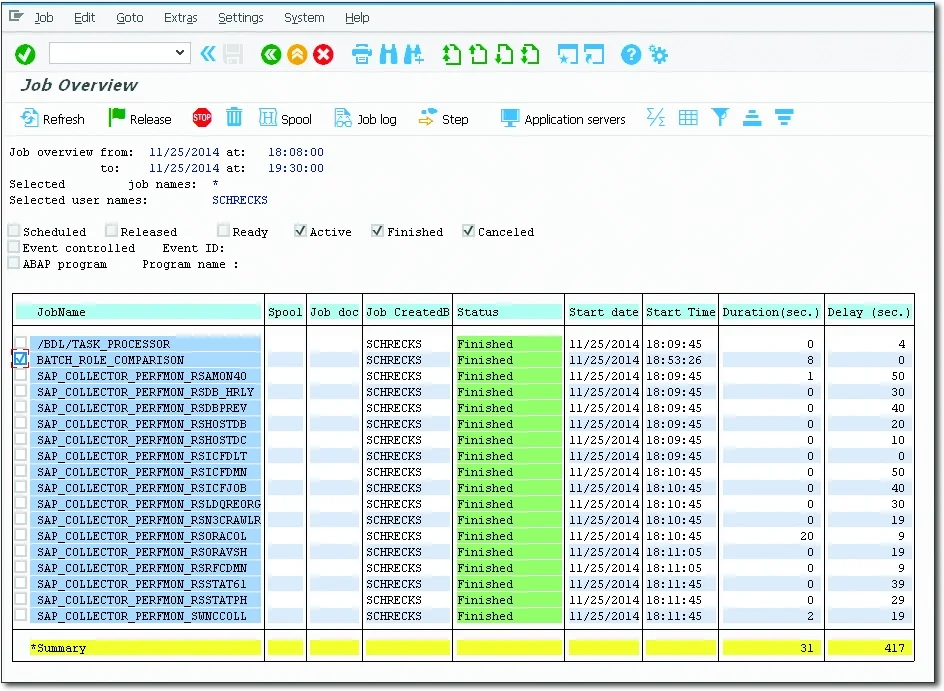Click the Sort descending icon
This screenshot has width=944, height=691.
[784, 117]
